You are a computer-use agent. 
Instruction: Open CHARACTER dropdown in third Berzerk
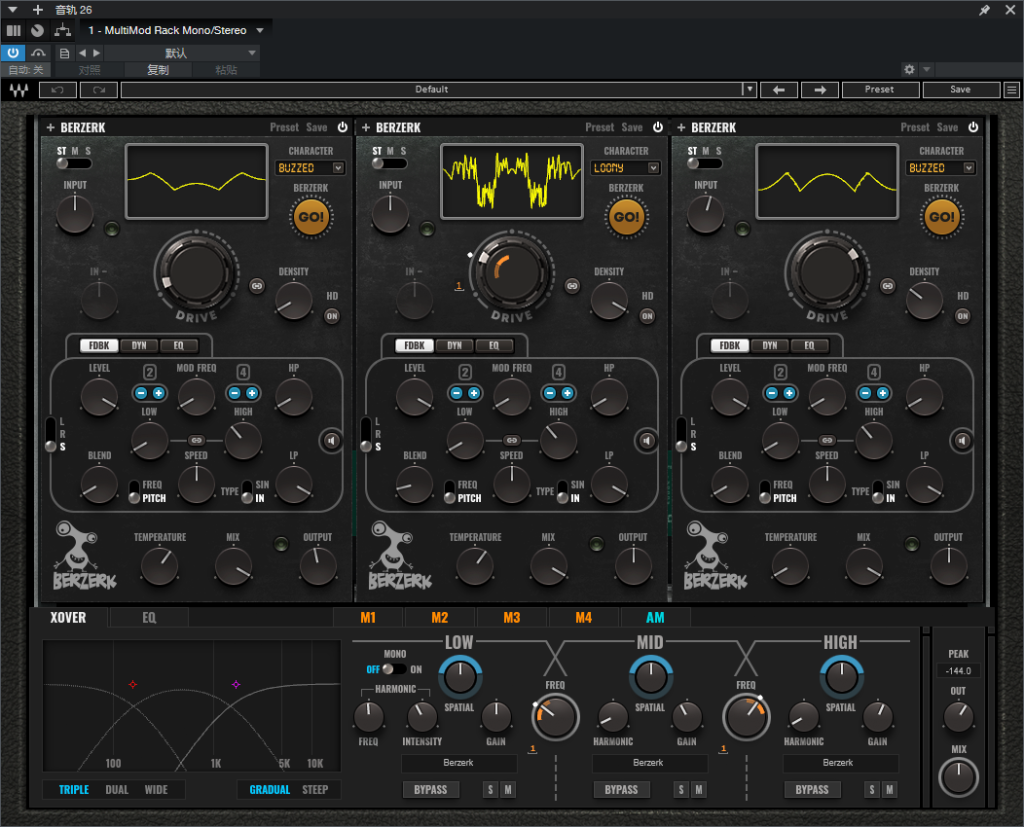(x=941, y=168)
